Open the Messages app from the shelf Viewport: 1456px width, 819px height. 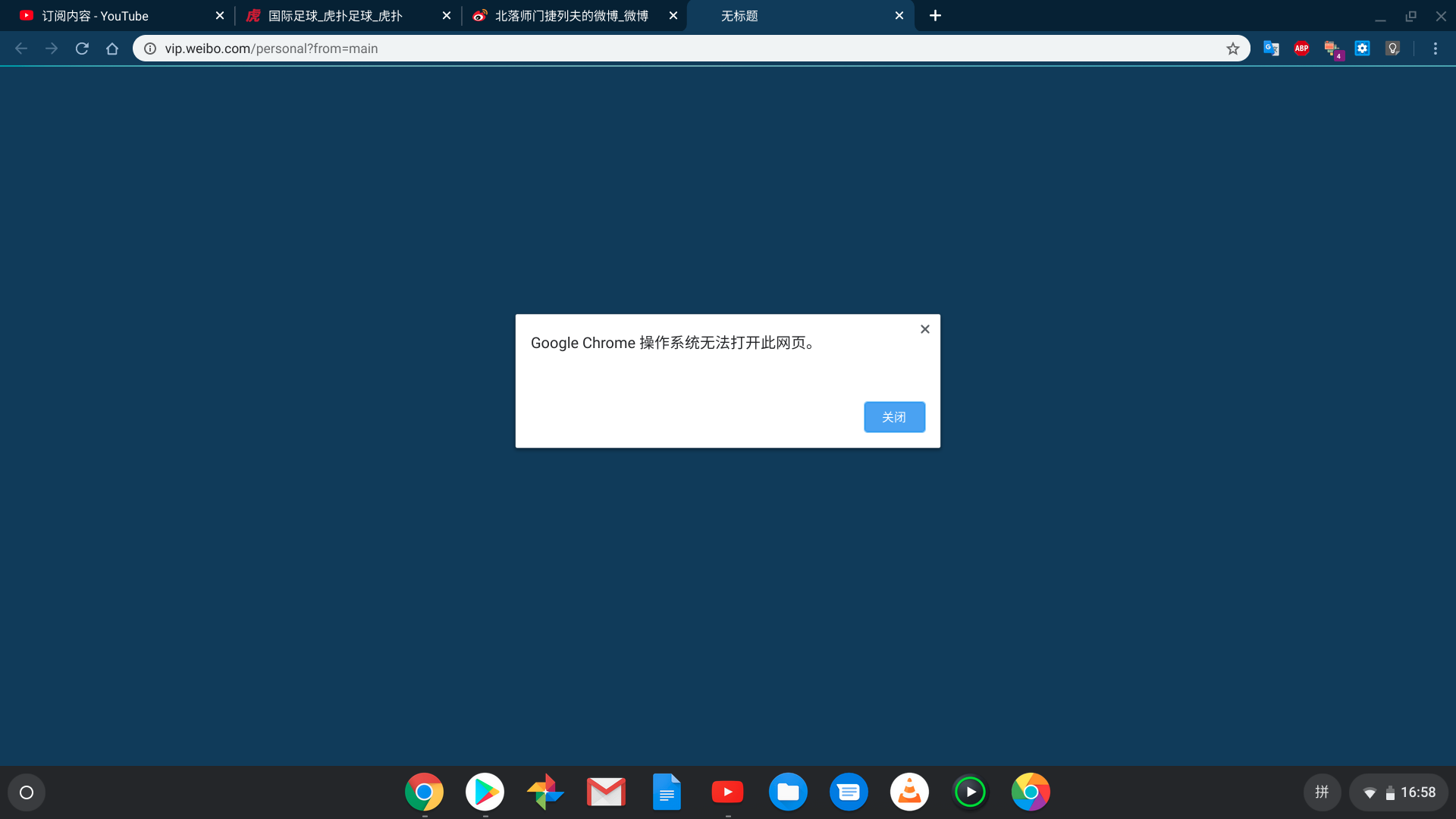849,792
